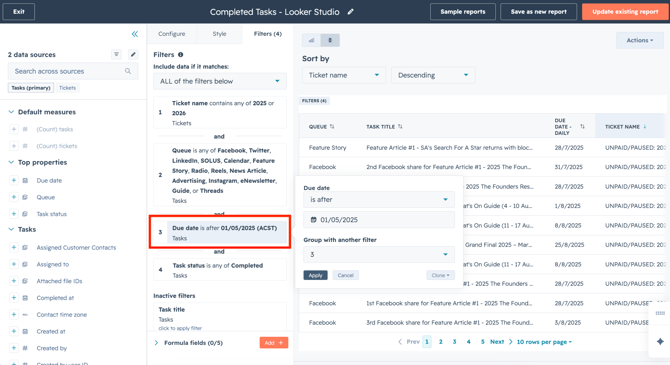Open Sample reports
Screen dimensions: 670x365
[x=463, y=12]
